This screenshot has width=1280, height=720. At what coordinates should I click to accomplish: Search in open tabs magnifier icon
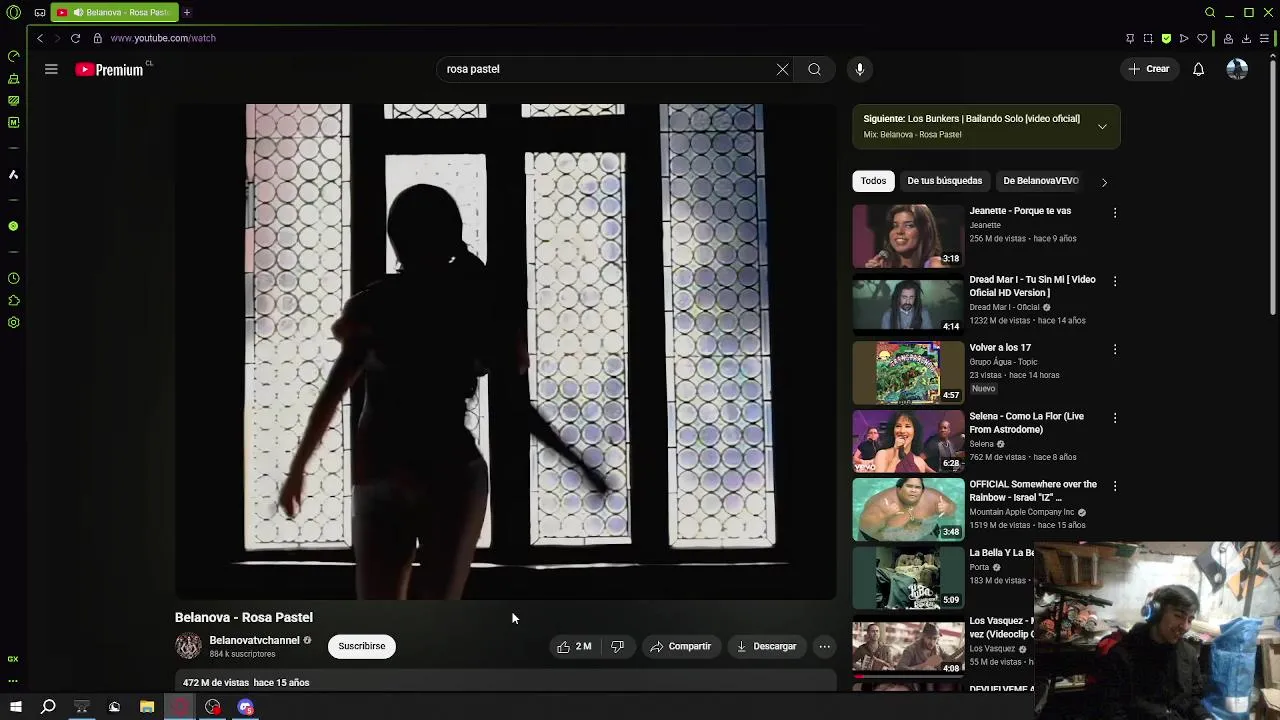[x=1210, y=13]
